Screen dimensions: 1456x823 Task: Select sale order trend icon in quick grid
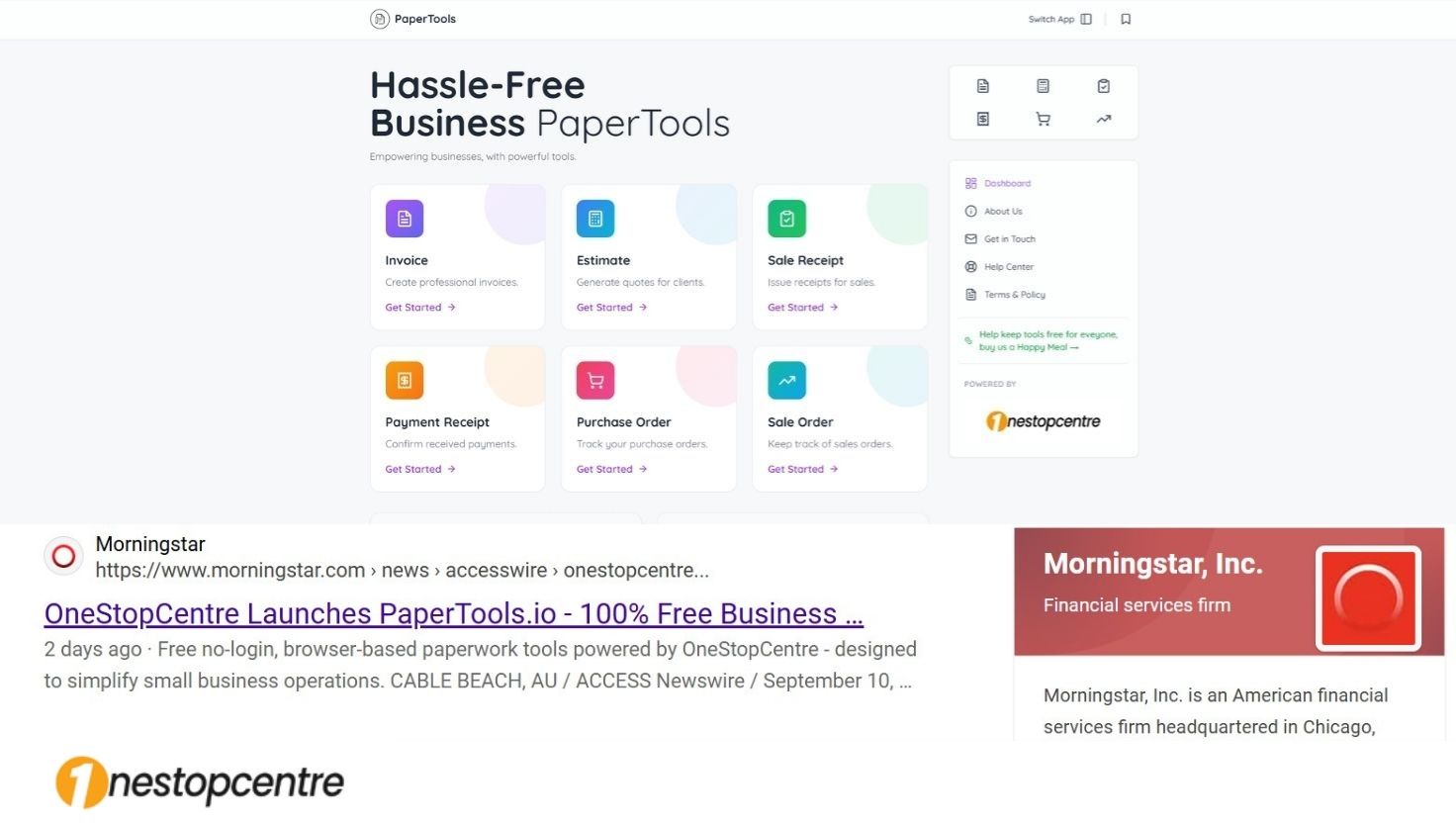tap(1104, 119)
